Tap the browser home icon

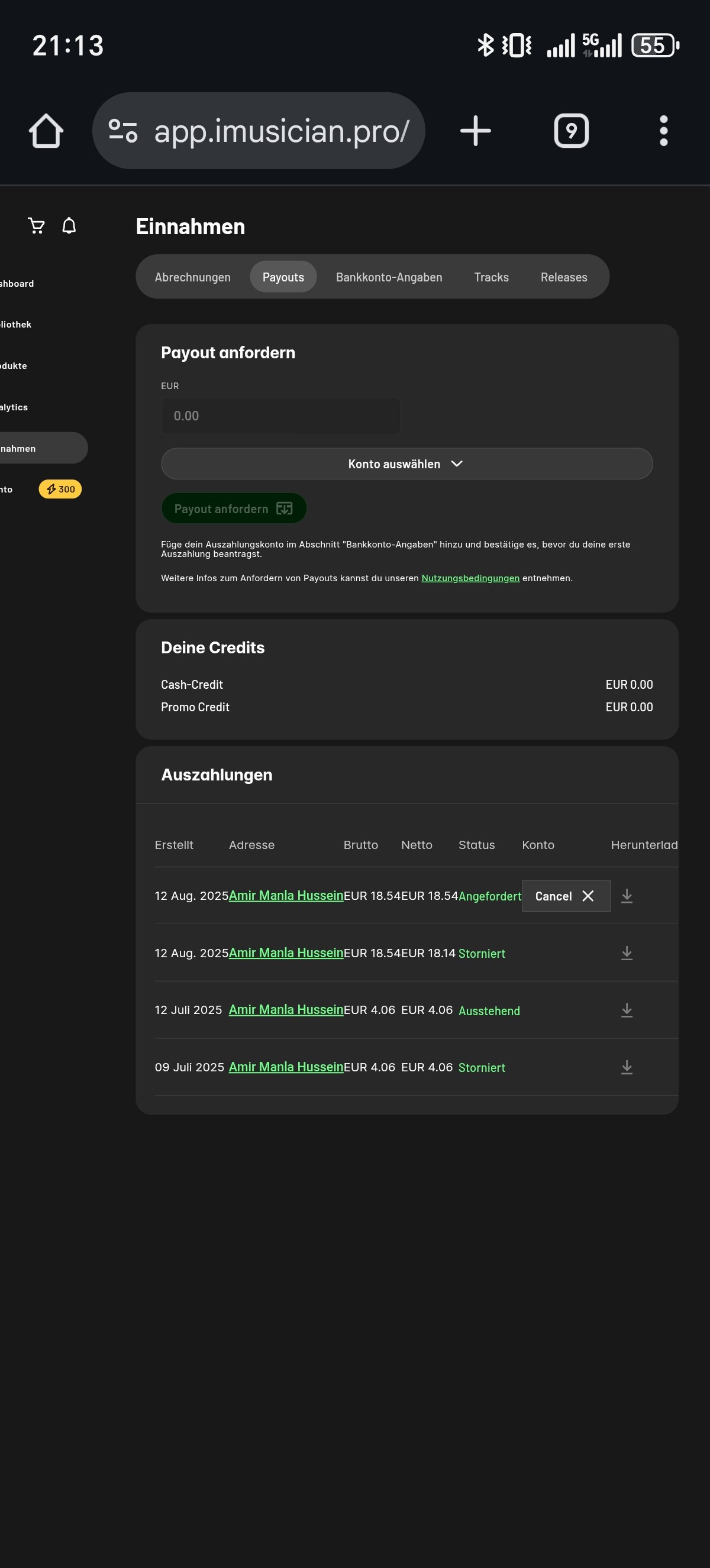tap(46, 131)
